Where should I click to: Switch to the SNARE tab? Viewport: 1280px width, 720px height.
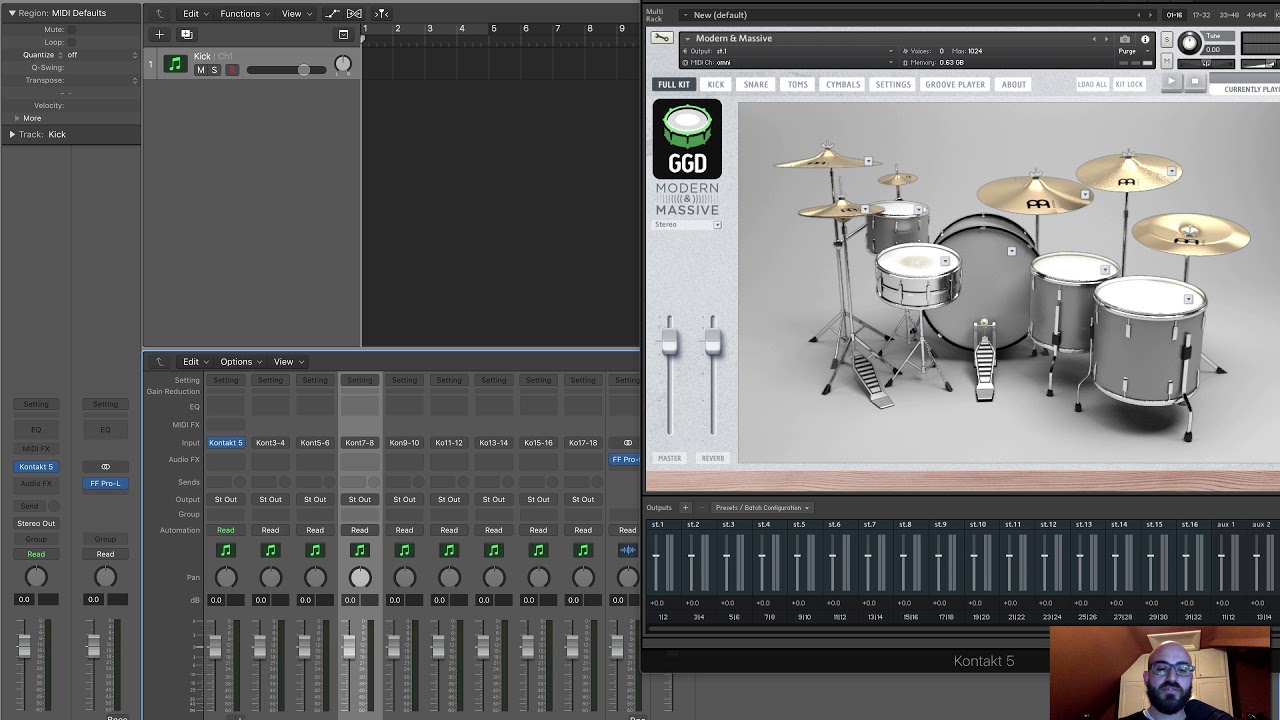pyautogui.click(x=756, y=85)
